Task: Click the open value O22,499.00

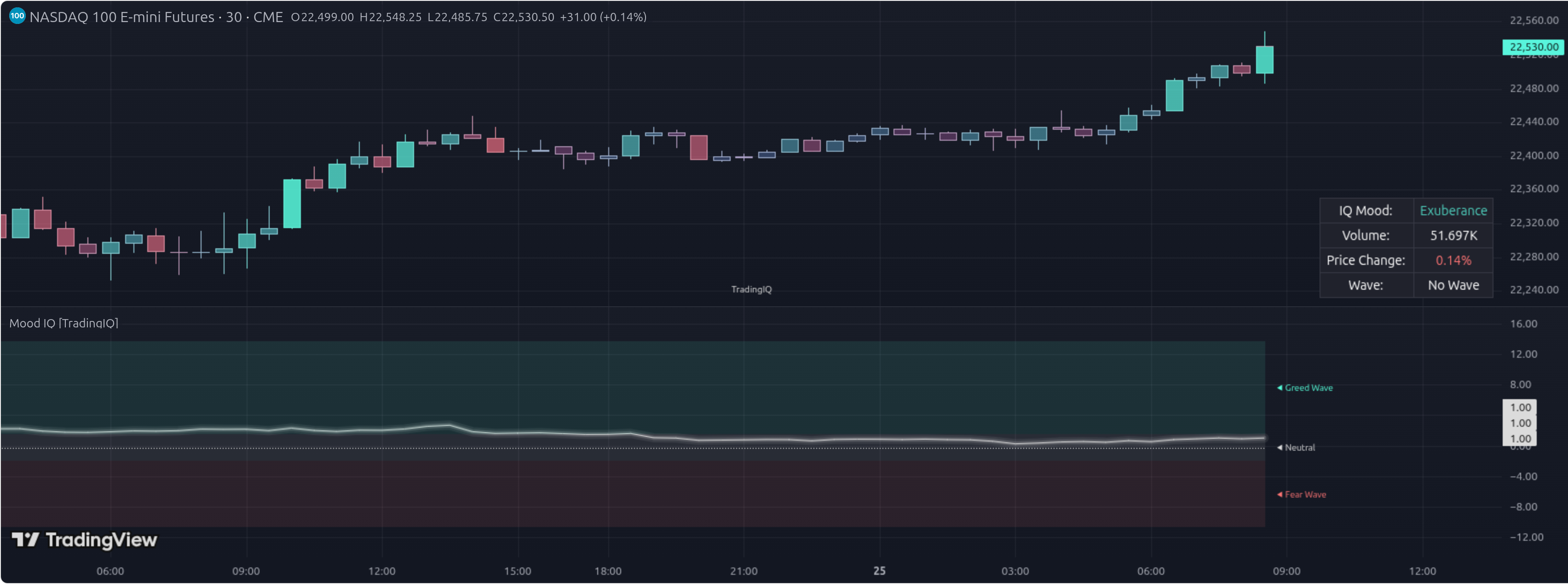Action: [322, 17]
